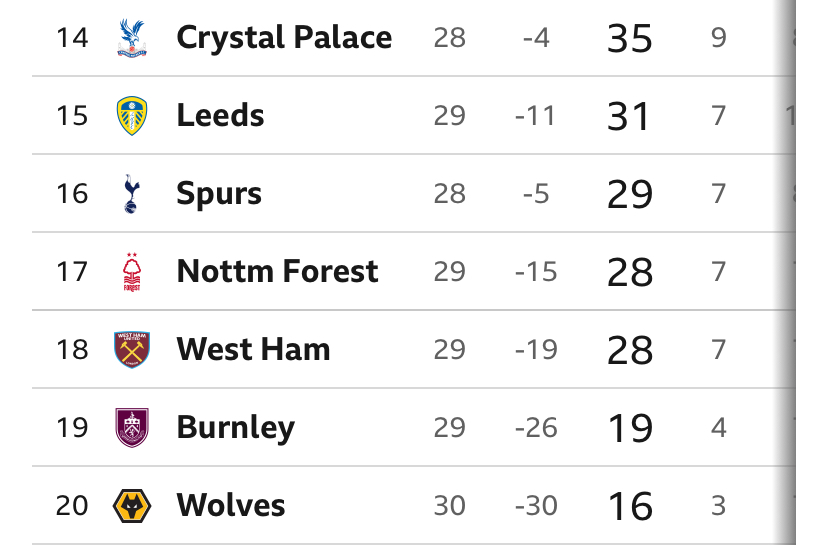Image resolution: width=828 pixels, height=549 pixels.
Task: Click position number 17 in table
Action: [x=72, y=271]
